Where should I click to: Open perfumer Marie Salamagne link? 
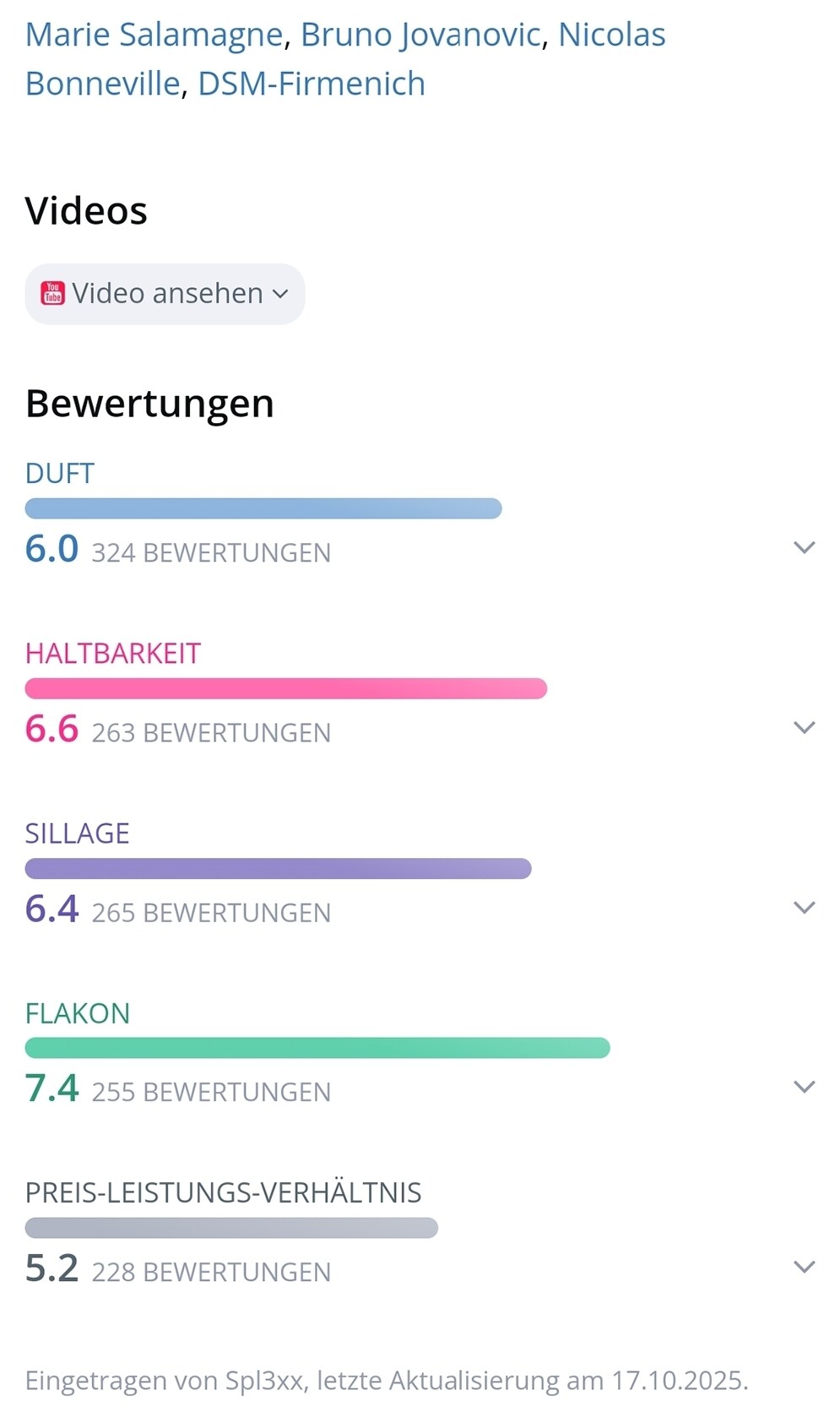click(154, 35)
